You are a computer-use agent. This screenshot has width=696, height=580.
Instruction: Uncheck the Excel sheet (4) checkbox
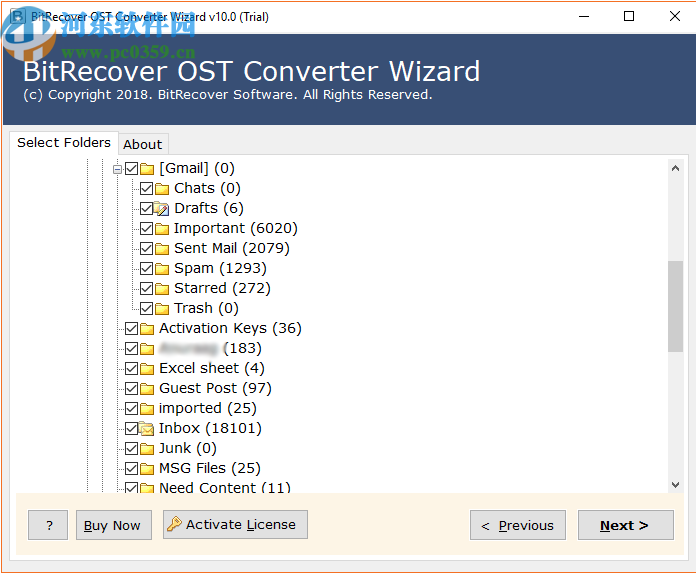[131, 369]
